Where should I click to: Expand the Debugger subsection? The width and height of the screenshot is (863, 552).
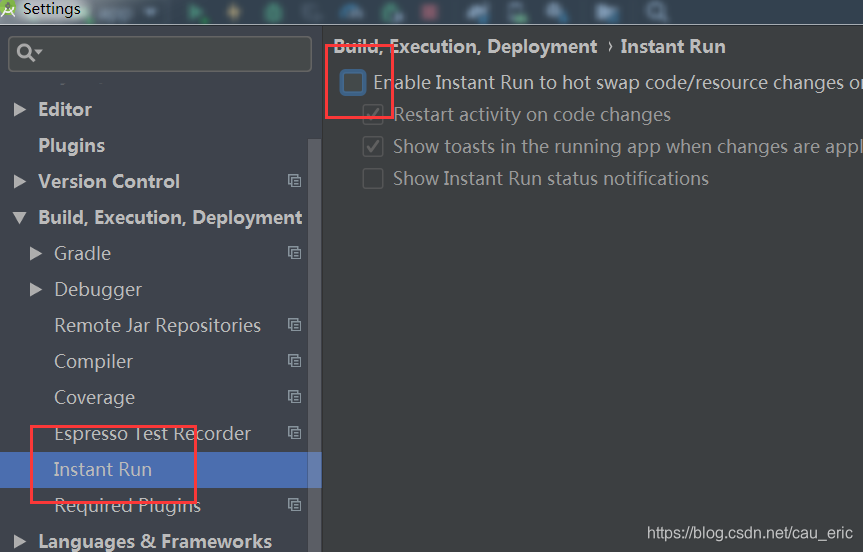(36, 289)
